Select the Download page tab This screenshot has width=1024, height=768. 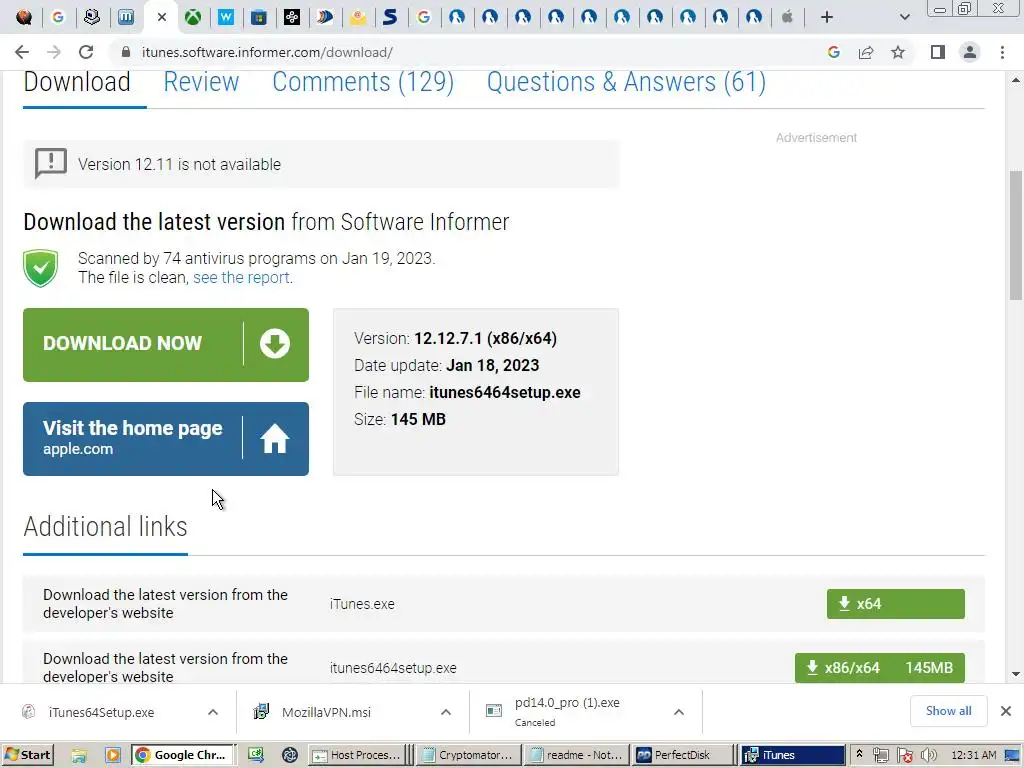click(77, 82)
